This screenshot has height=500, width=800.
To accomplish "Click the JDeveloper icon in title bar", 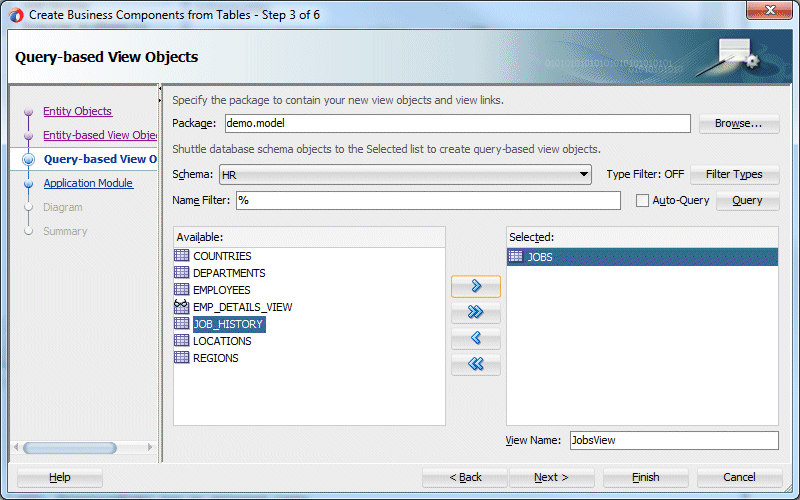I will 16,15.
